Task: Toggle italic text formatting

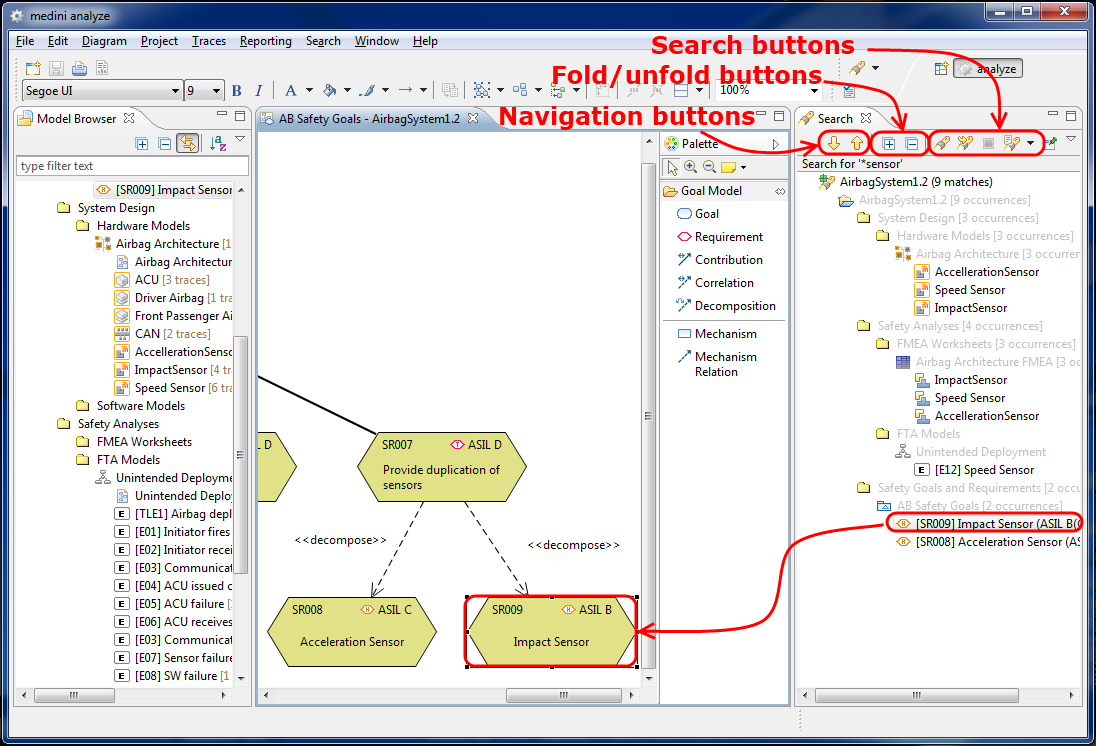Action: [258, 91]
